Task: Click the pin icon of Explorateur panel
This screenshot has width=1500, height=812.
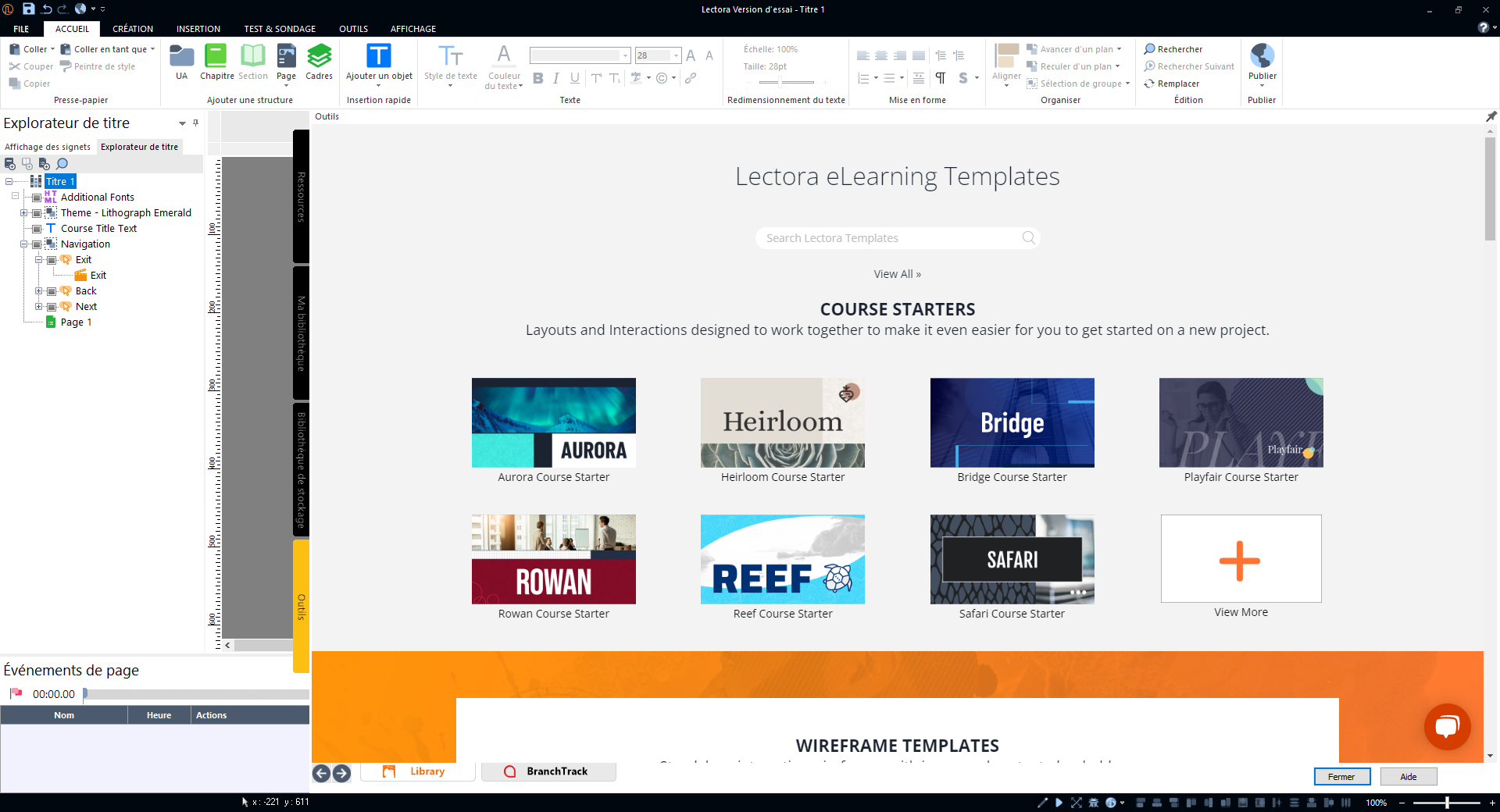Action: tap(195, 123)
